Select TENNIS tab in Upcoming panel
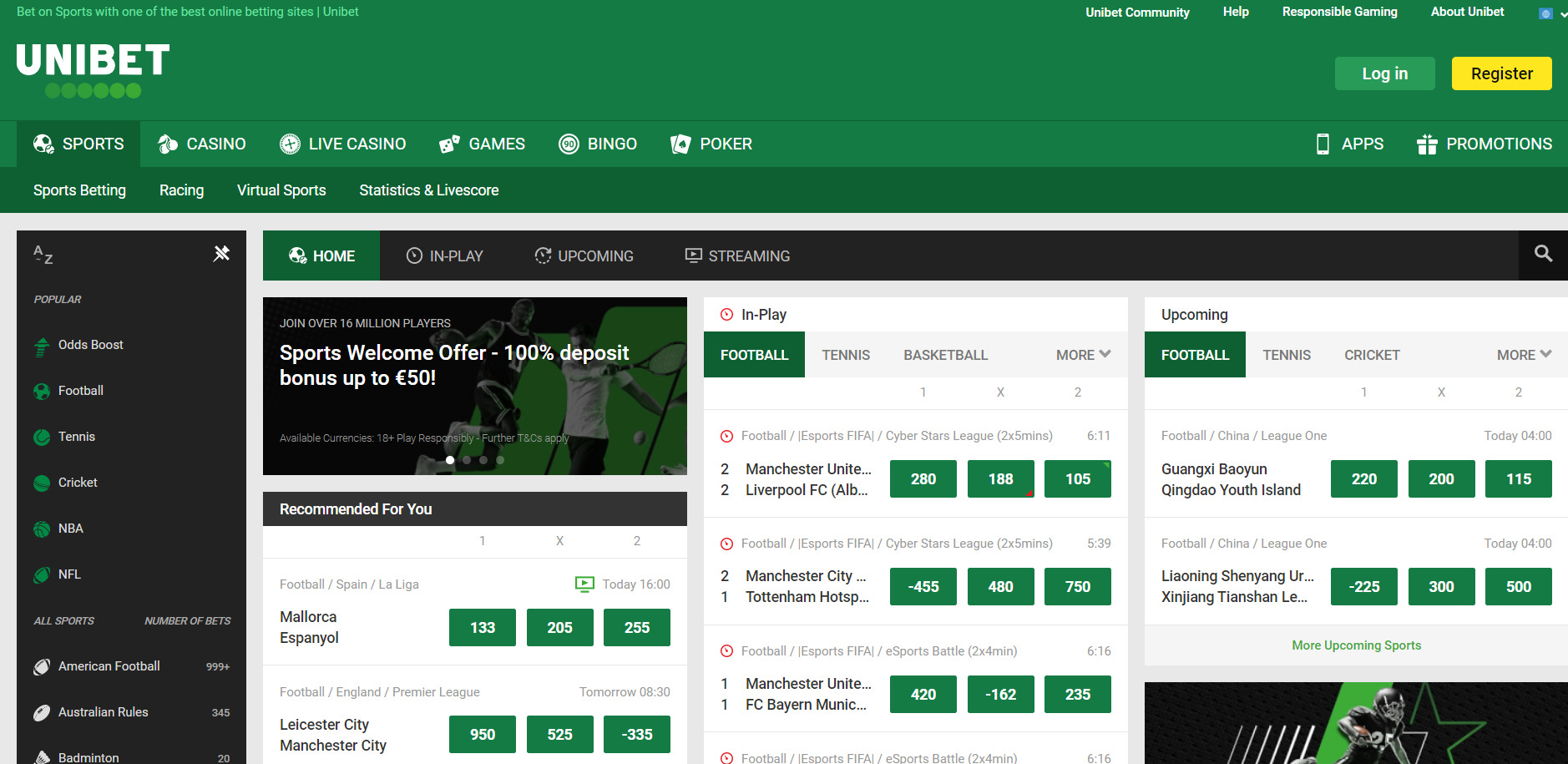Image resolution: width=1568 pixels, height=764 pixels. click(1287, 355)
